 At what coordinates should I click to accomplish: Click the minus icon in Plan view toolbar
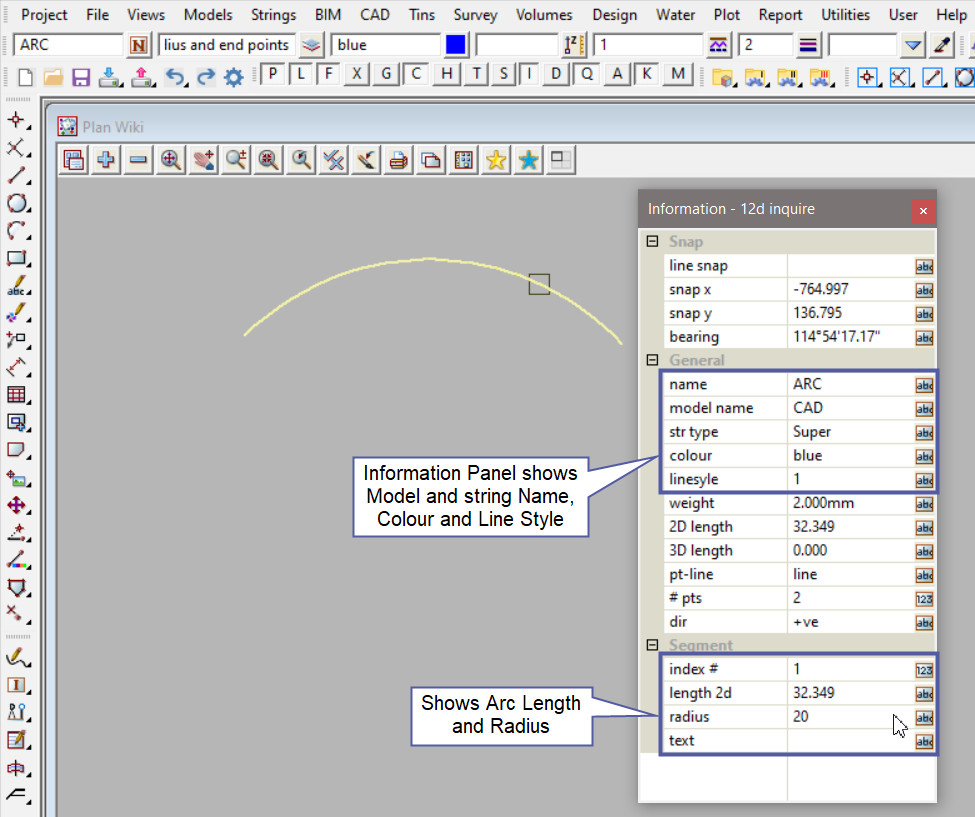(138, 160)
